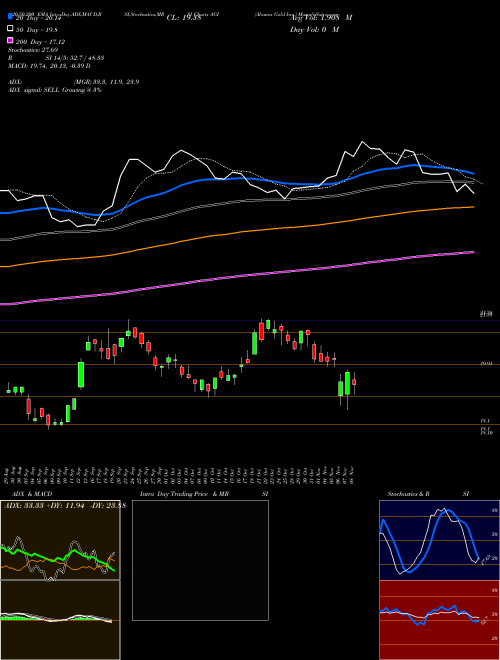This screenshot has width=500, height=660.
Task: Click the white 50 Day legend swatch
Action: point(10,29)
